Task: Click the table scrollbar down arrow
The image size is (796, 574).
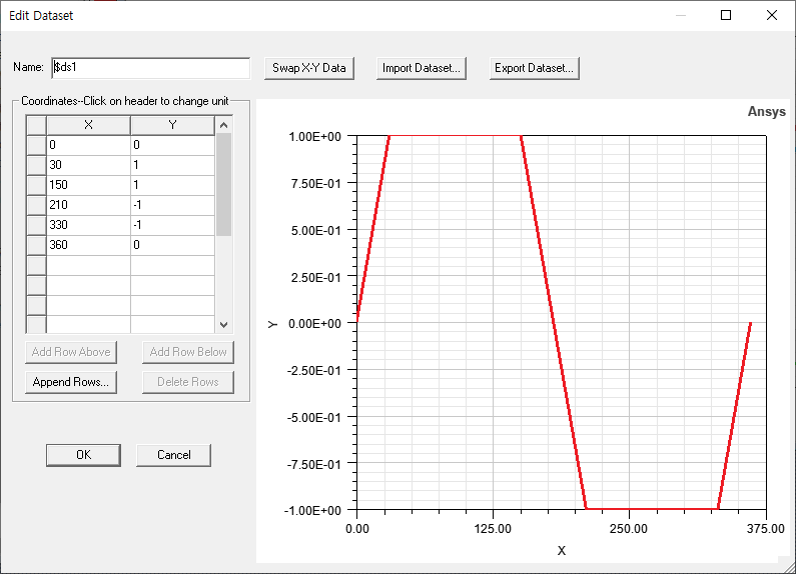Action: [x=223, y=325]
